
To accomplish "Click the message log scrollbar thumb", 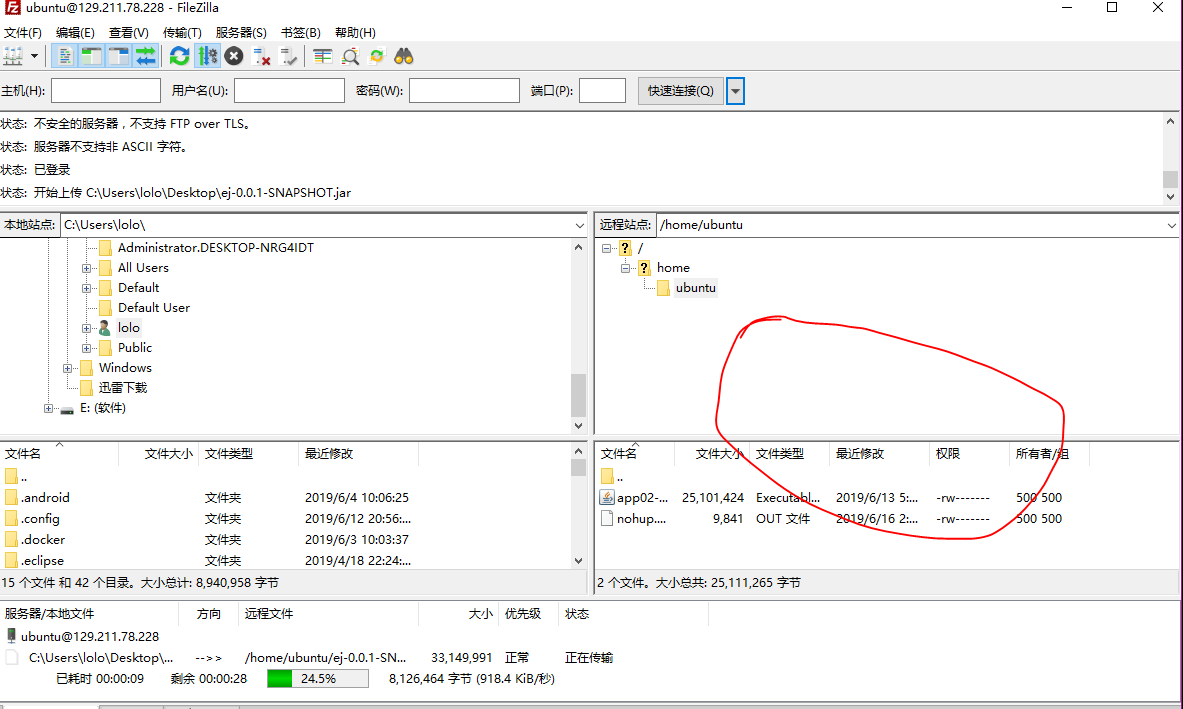I will tap(1170, 179).
